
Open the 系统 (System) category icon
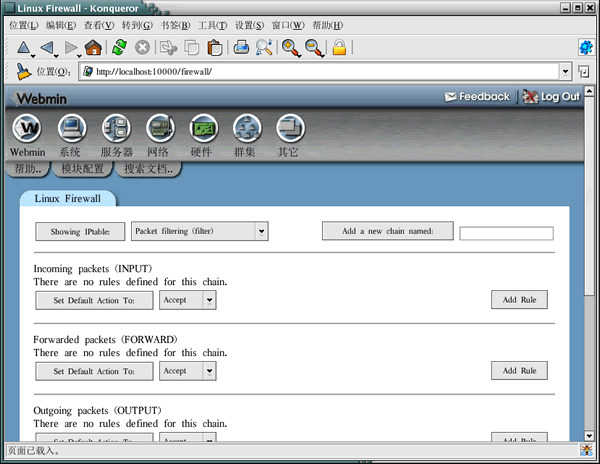coord(72,128)
